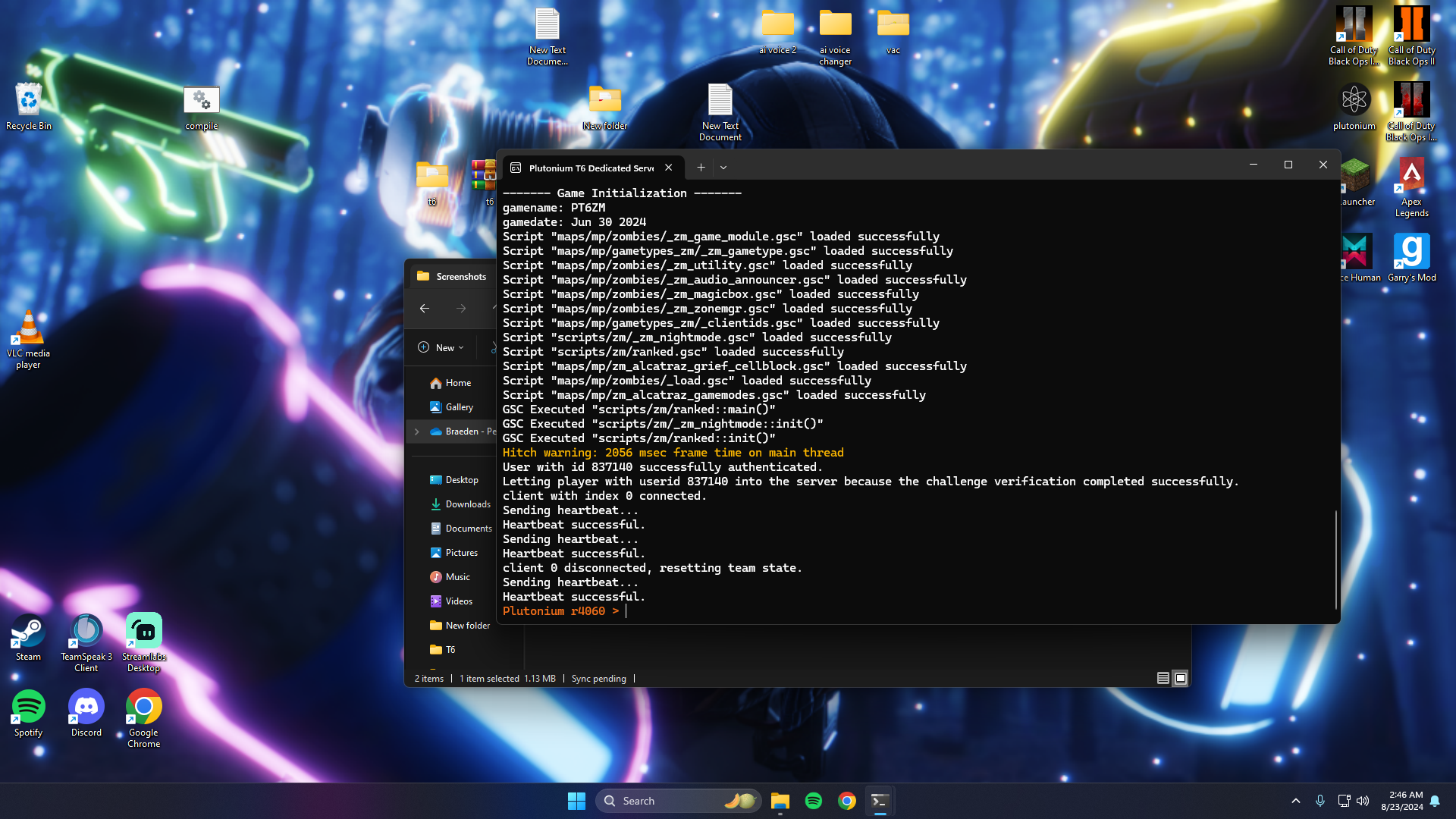1456x819 pixels.
Task: Open the Spotify desktop shortcut
Action: tap(28, 713)
